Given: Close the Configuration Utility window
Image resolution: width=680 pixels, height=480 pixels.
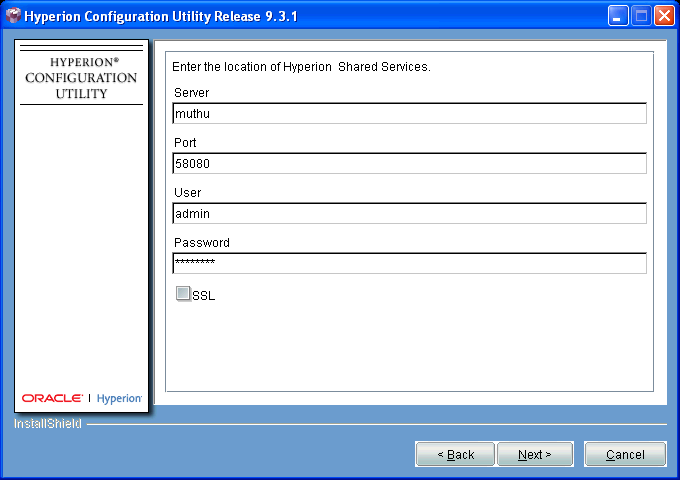Looking at the screenshot, I should pyautogui.click(x=664, y=16).
